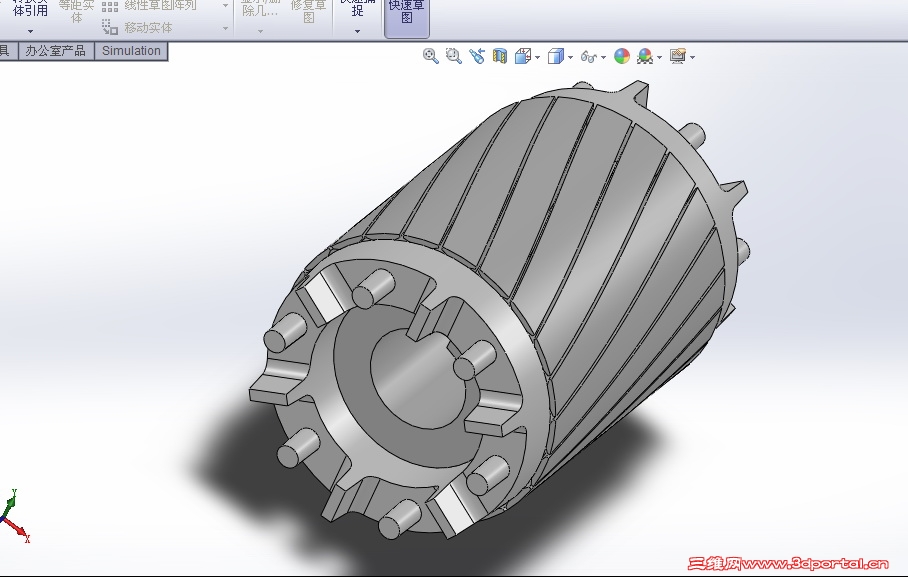Screen dimensions: 908x577
Task: Click the View Settings monitor icon
Action: click(x=678, y=56)
